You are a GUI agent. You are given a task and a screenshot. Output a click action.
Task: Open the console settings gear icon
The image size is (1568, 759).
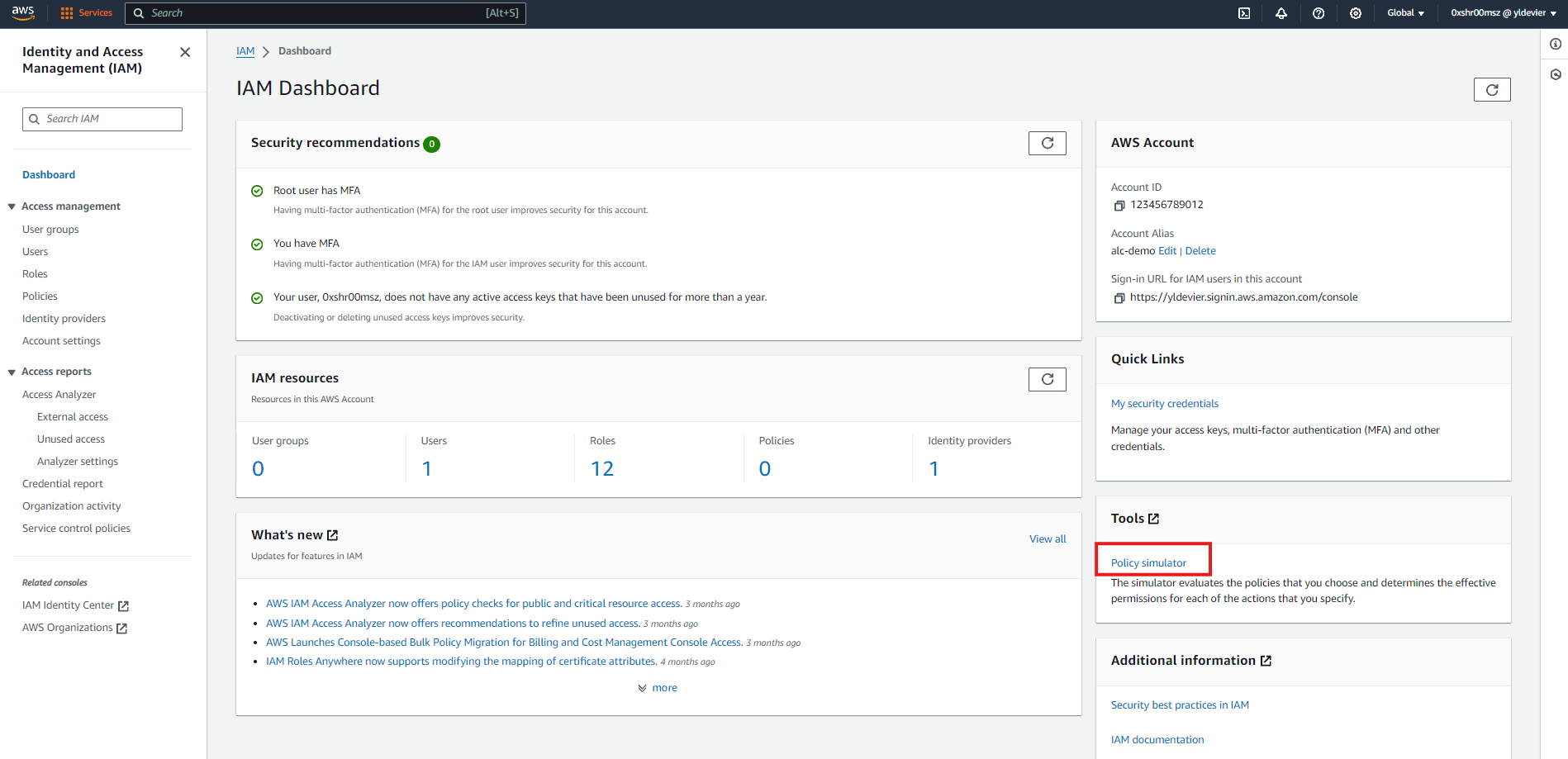1355,13
